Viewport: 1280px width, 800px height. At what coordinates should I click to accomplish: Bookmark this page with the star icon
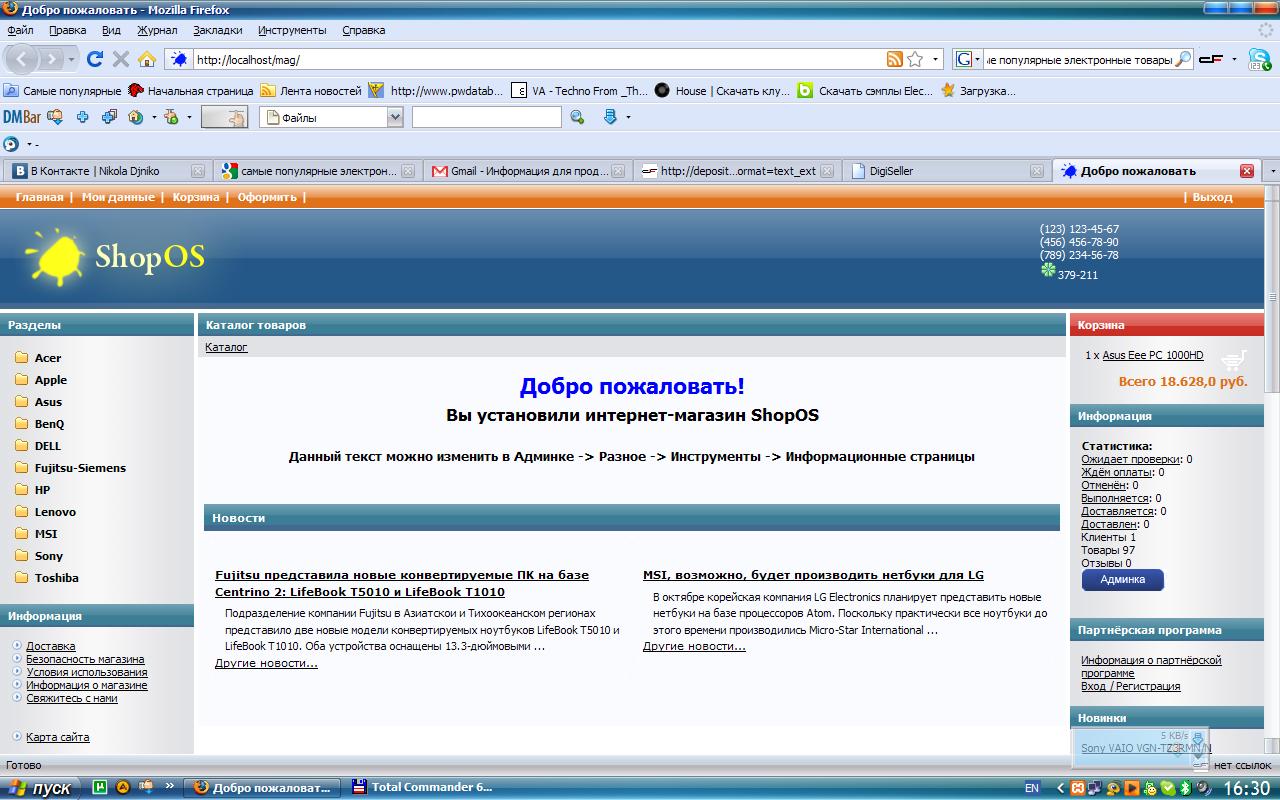(x=915, y=59)
